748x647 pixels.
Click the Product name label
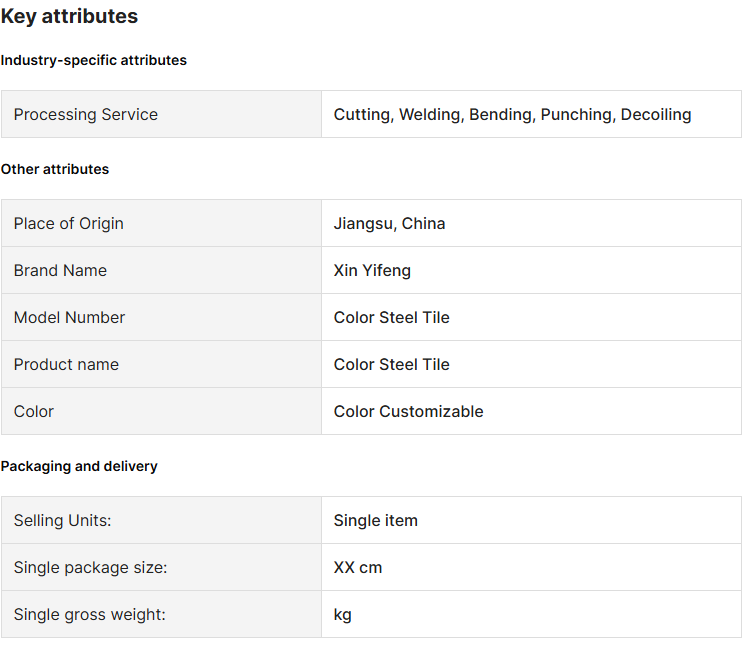coord(66,364)
